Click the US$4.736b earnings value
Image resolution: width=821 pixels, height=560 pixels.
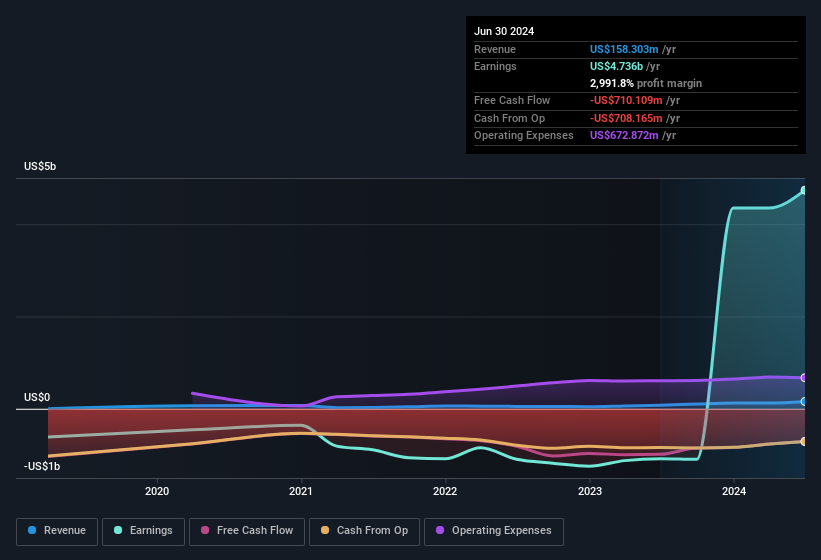pos(616,66)
